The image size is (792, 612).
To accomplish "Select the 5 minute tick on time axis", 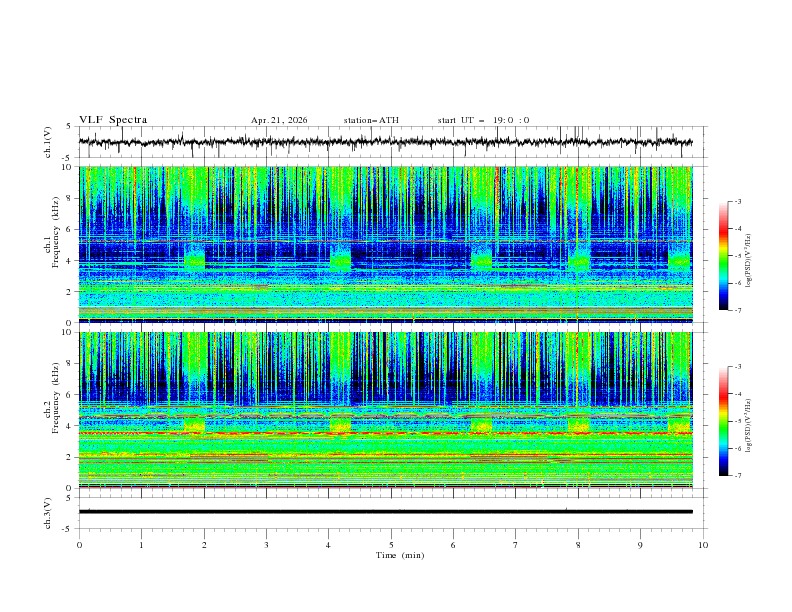I will coord(391,545).
